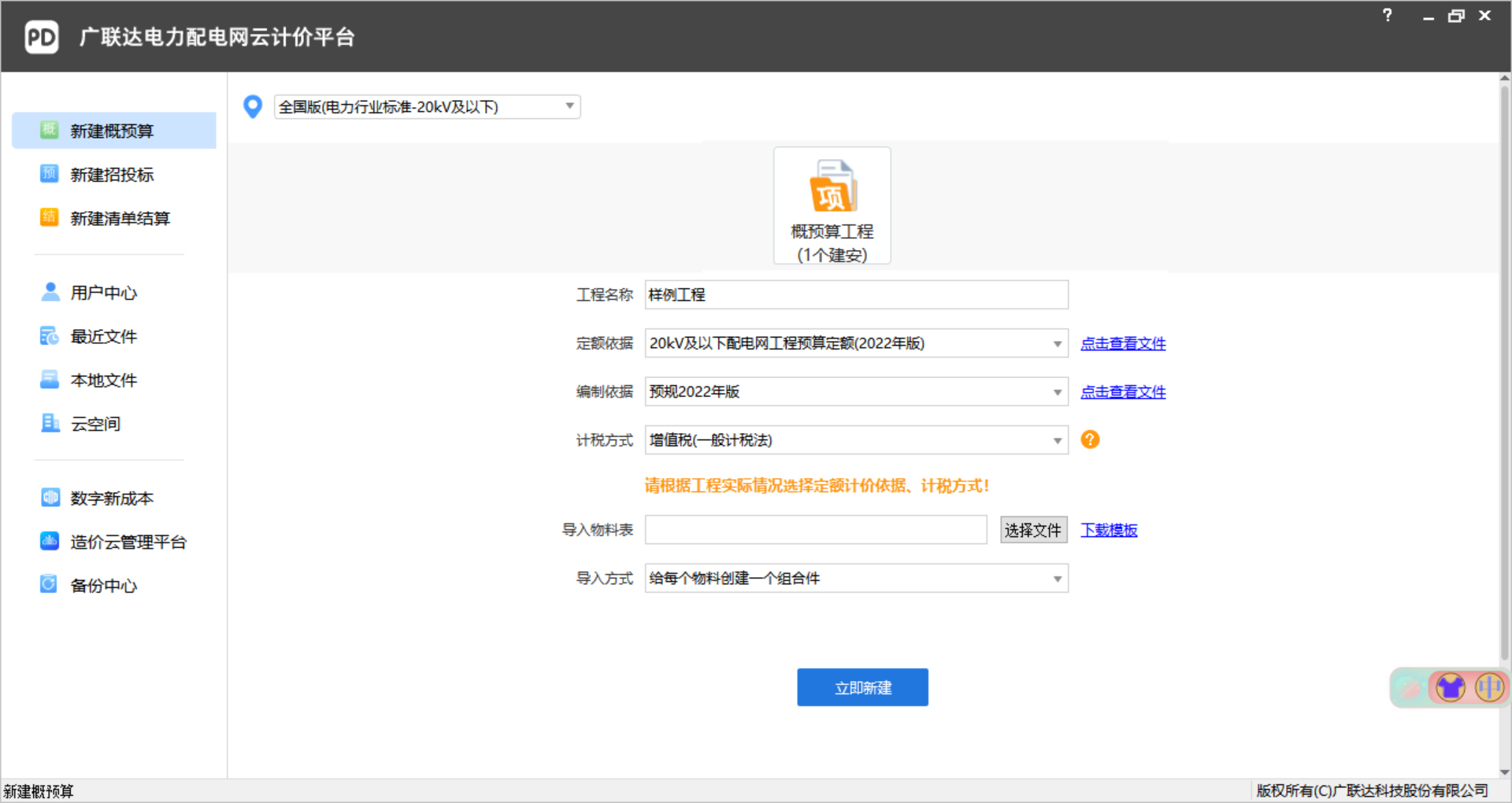Open 数字新成本 in the sidebar
1512x803 pixels.
coord(111,498)
